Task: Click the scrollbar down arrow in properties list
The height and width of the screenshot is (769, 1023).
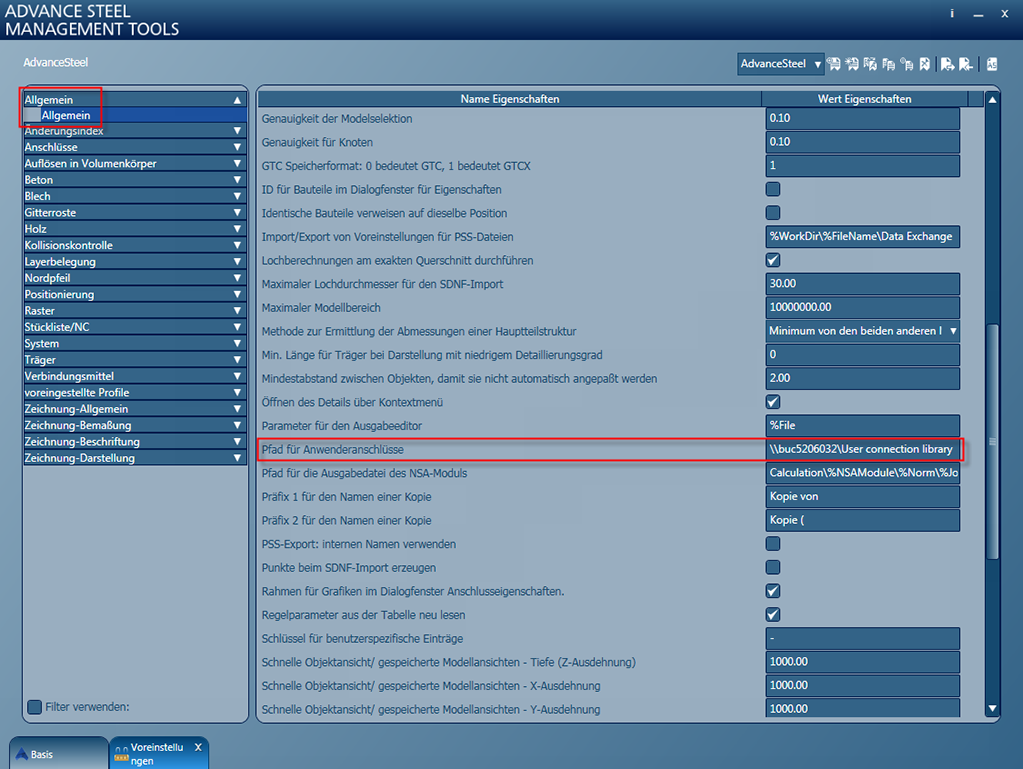Action: [x=992, y=708]
